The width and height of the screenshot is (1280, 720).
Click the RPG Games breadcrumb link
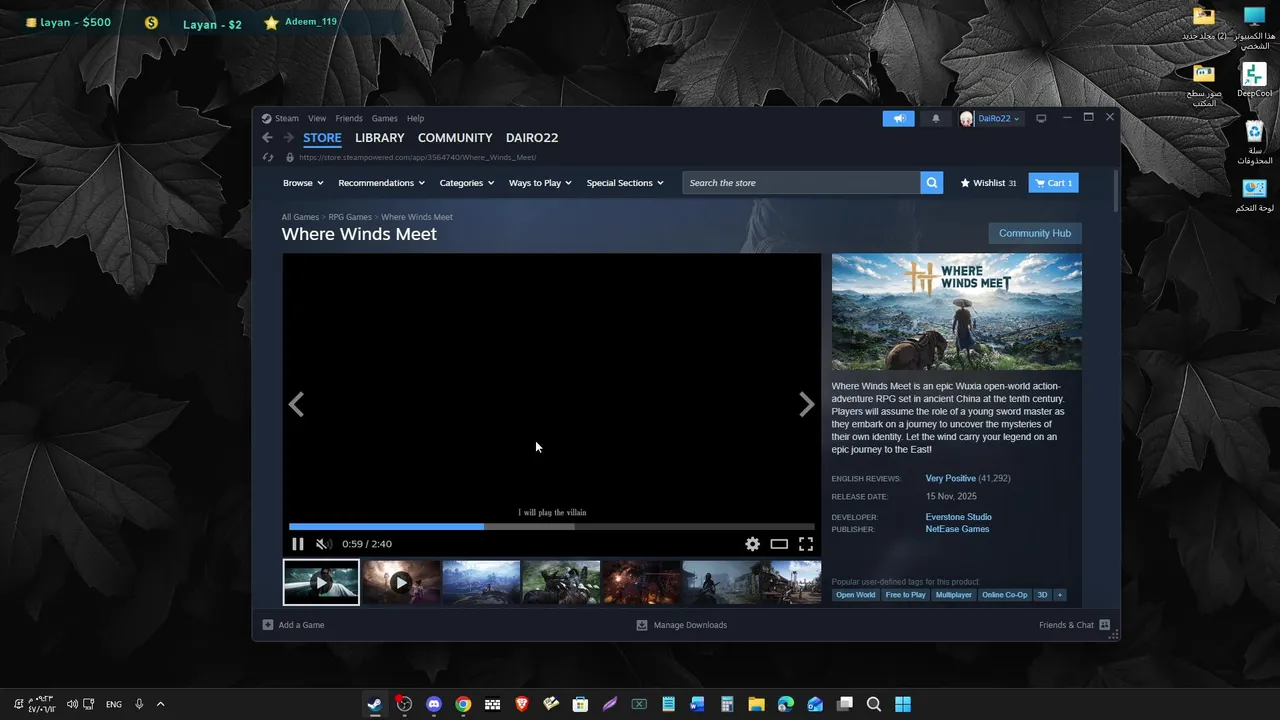point(350,217)
